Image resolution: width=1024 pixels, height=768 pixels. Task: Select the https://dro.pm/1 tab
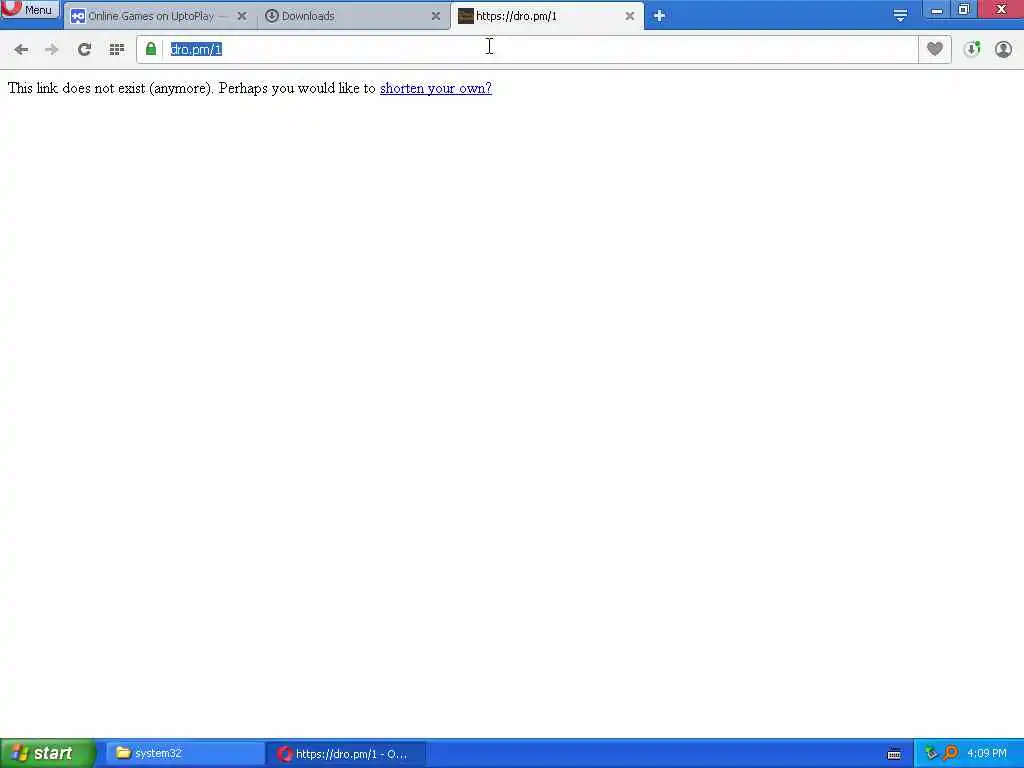pyautogui.click(x=547, y=16)
